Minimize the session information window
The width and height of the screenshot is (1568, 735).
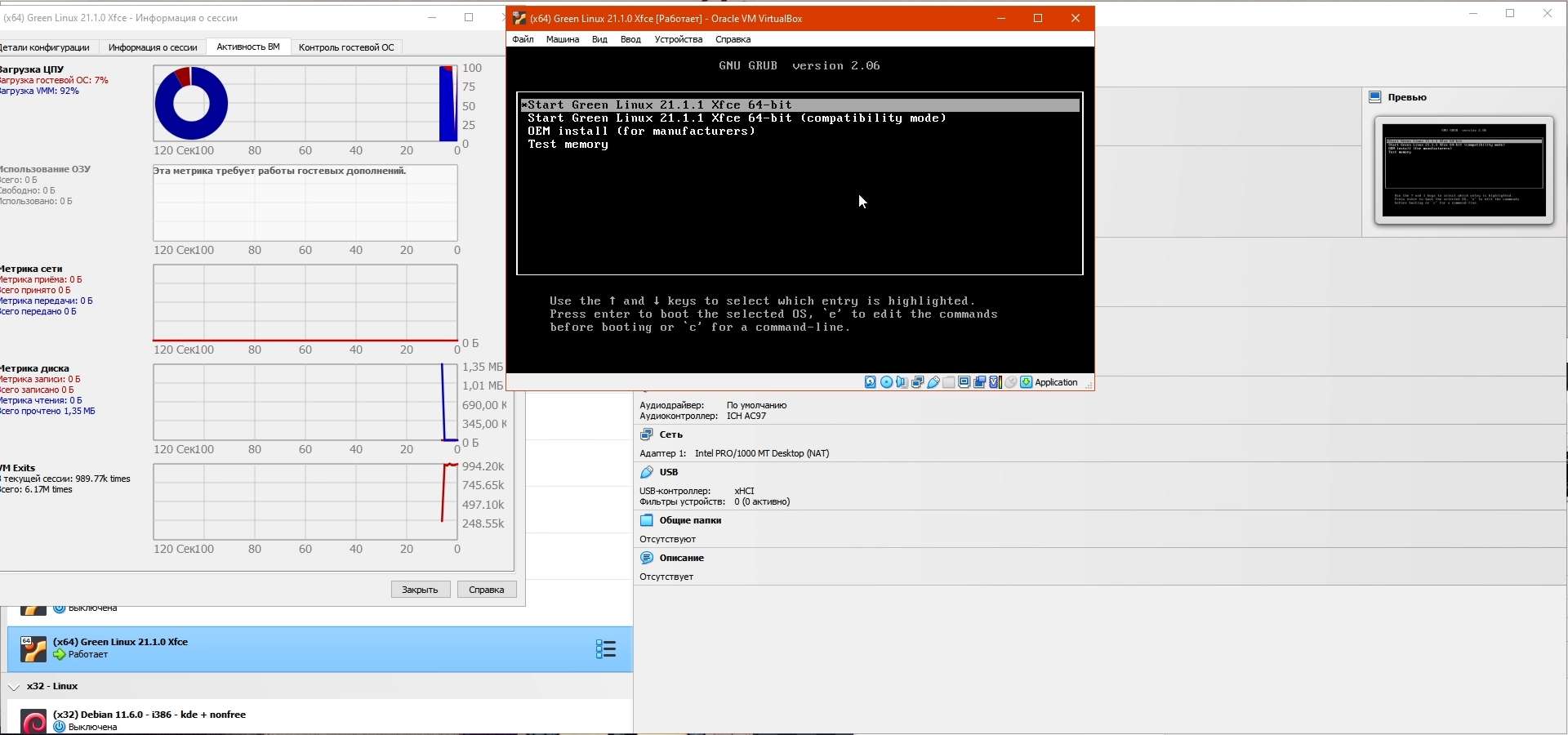433,17
